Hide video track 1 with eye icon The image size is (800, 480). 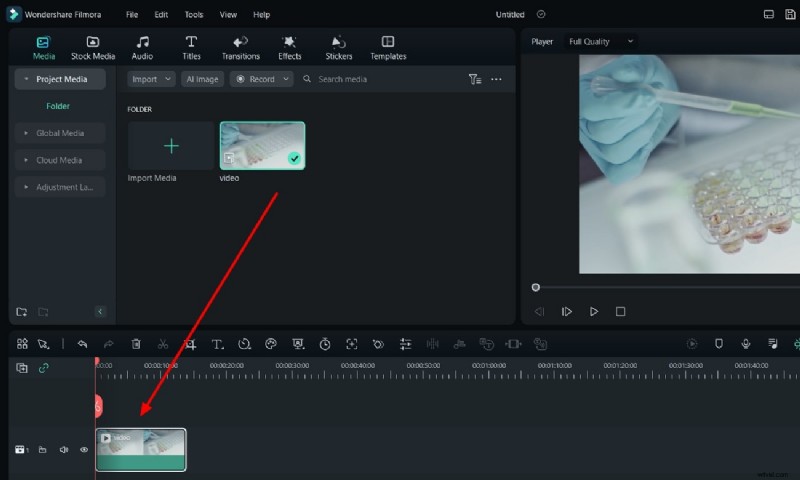84,449
